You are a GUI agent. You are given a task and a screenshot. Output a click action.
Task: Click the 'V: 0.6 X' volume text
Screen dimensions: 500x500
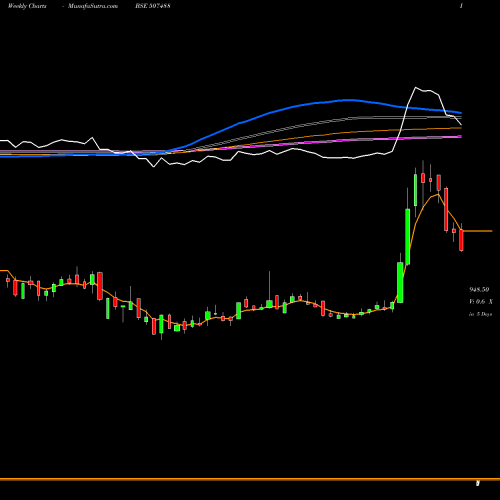pyautogui.click(x=481, y=302)
